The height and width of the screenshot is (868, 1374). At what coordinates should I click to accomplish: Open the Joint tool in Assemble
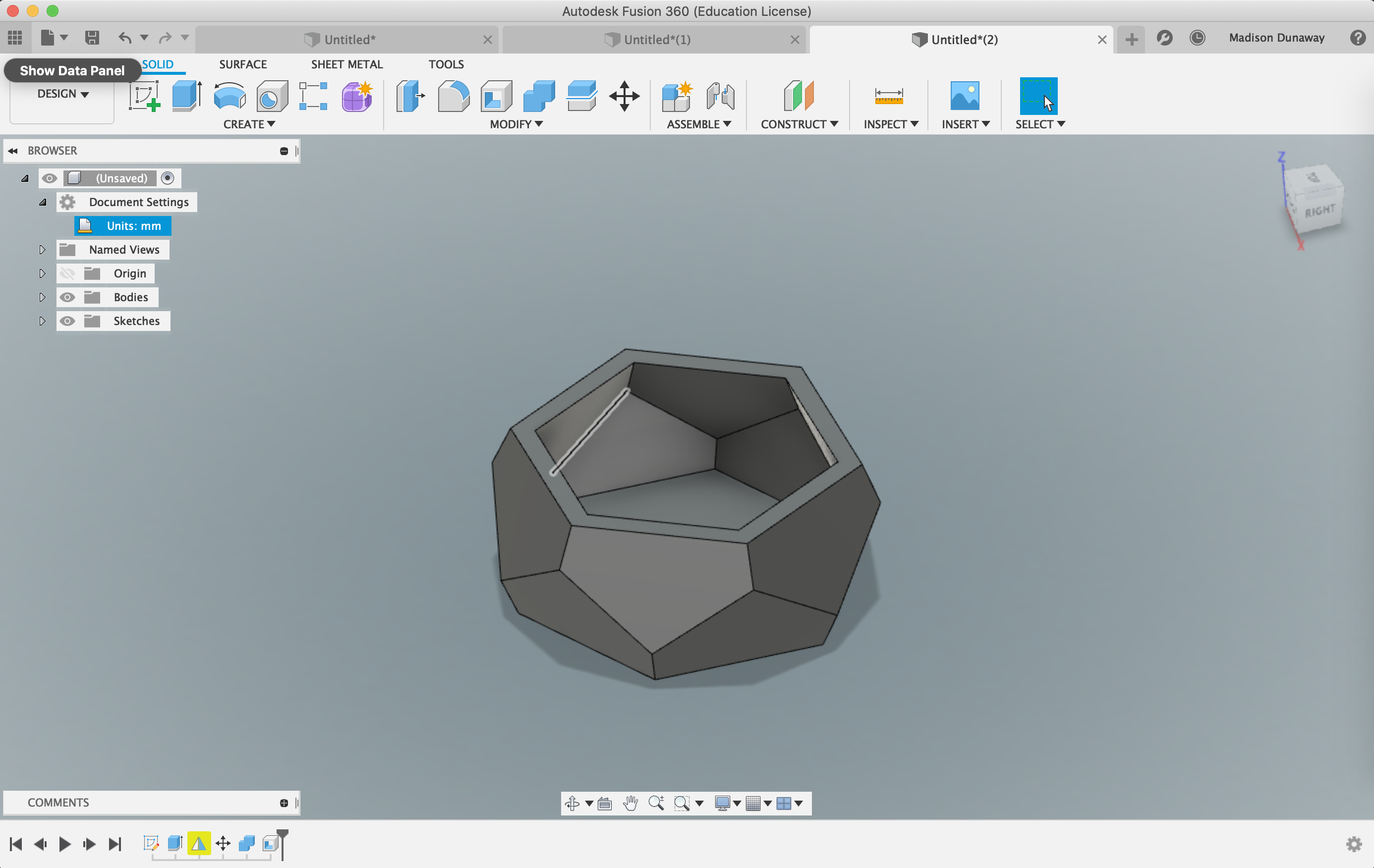coord(720,96)
